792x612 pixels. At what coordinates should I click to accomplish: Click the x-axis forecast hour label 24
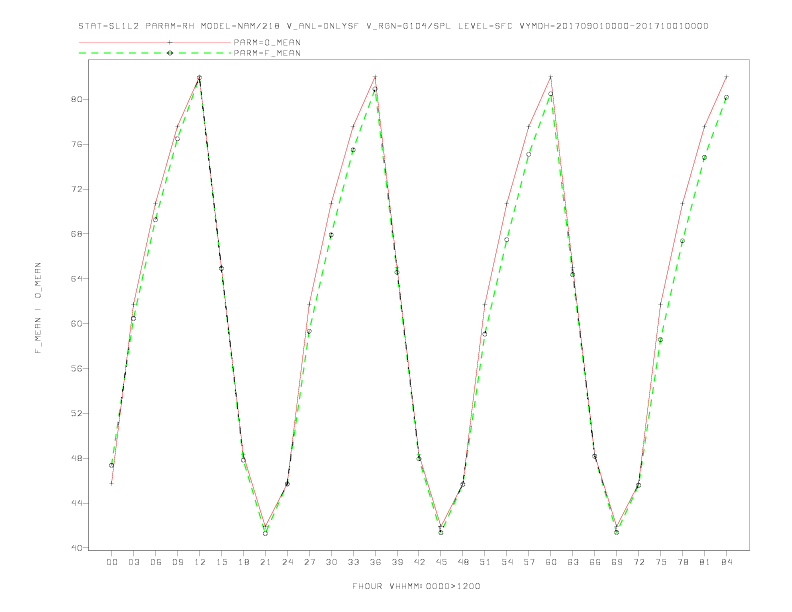click(287, 562)
